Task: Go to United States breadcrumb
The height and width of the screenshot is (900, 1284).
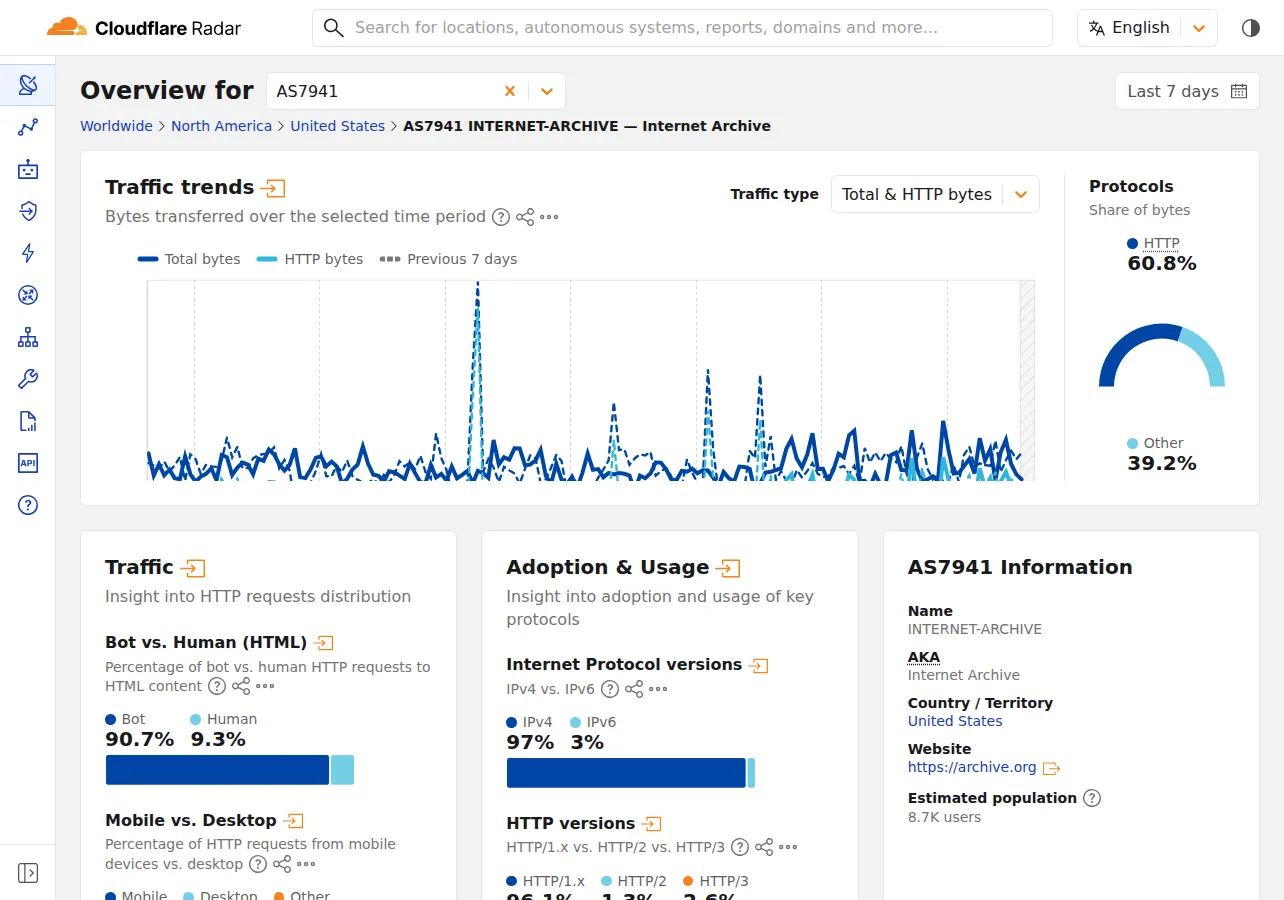Action: (x=338, y=126)
